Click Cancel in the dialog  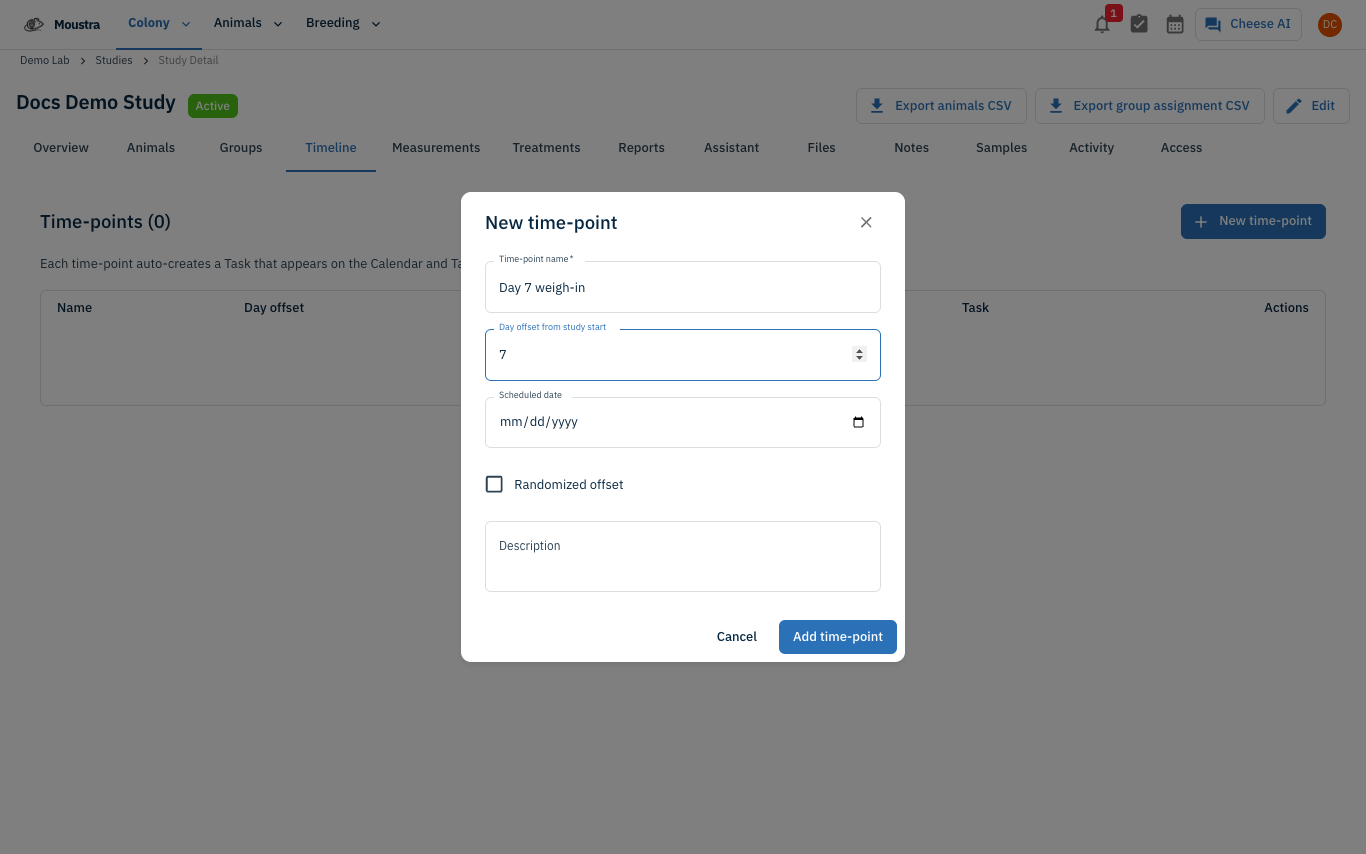pos(737,637)
